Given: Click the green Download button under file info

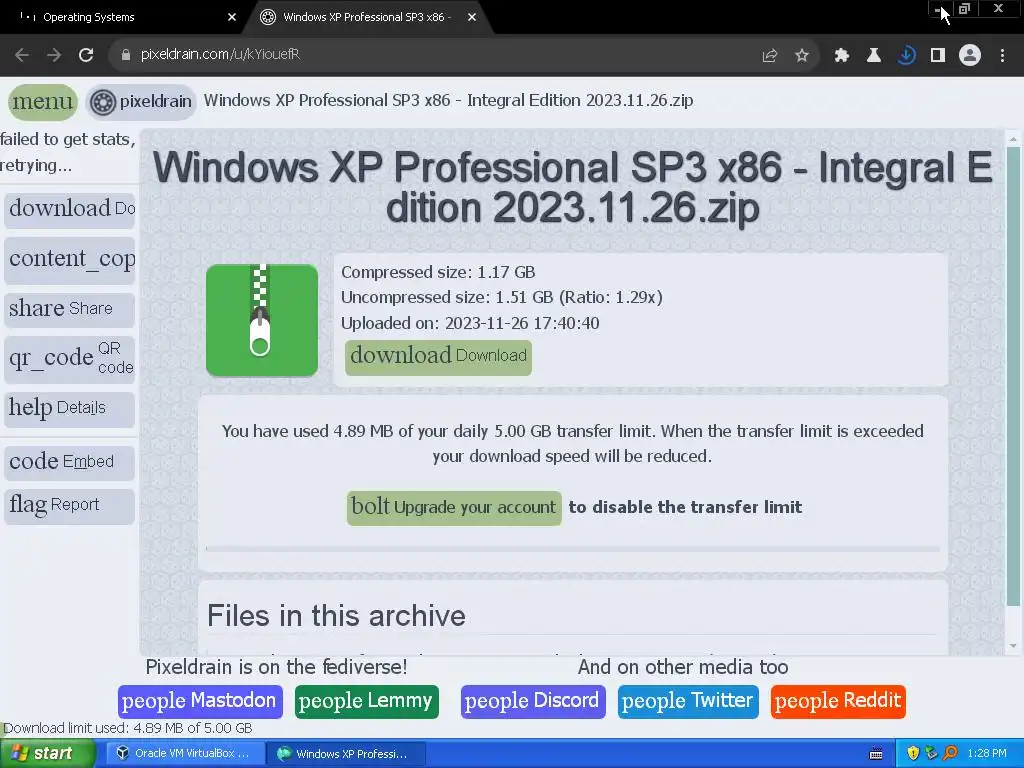Looking at the screenshot, I should click(438, 357).
